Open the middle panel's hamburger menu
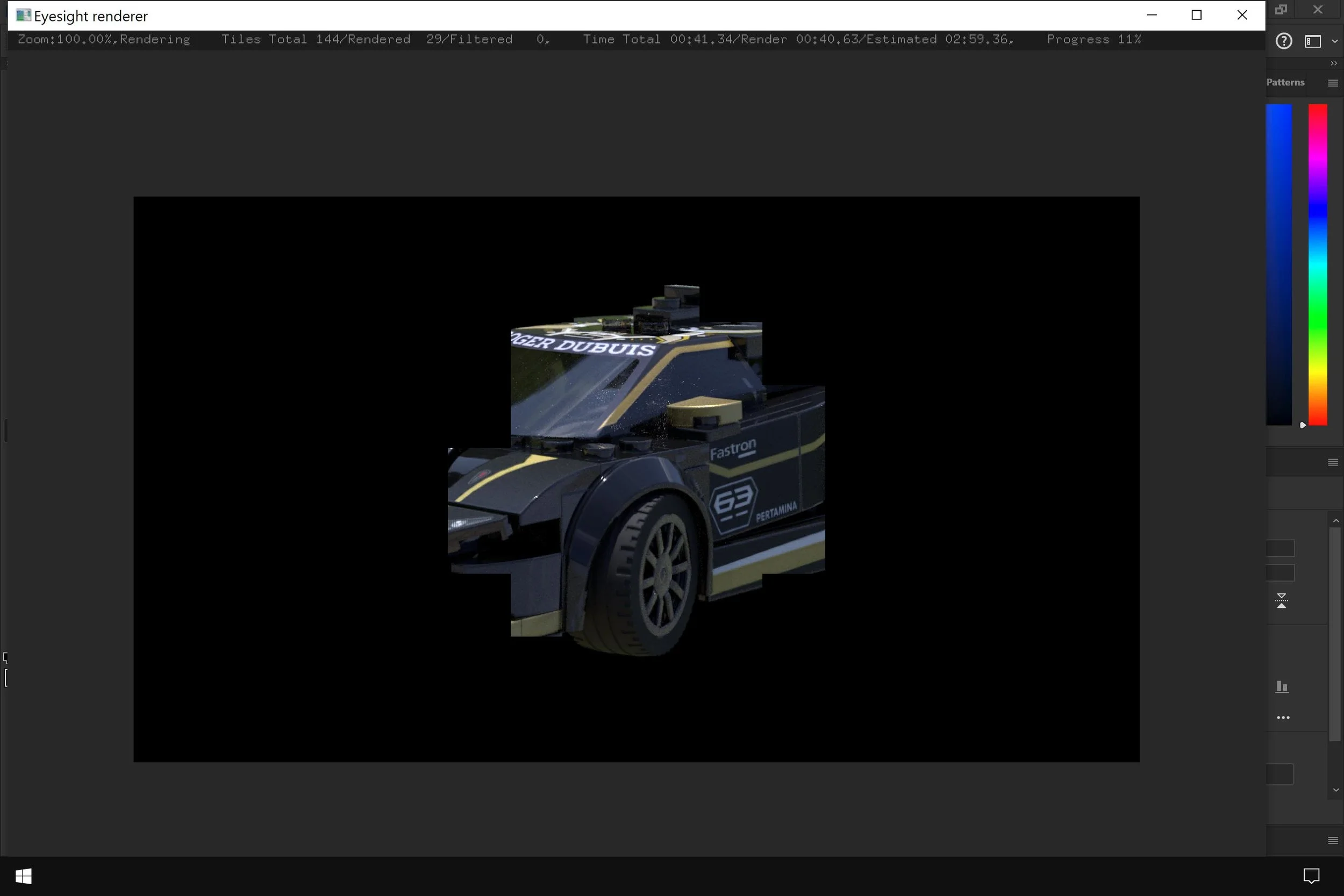This screenshot has width=1344, height=896. click(x=1333, y=462)
